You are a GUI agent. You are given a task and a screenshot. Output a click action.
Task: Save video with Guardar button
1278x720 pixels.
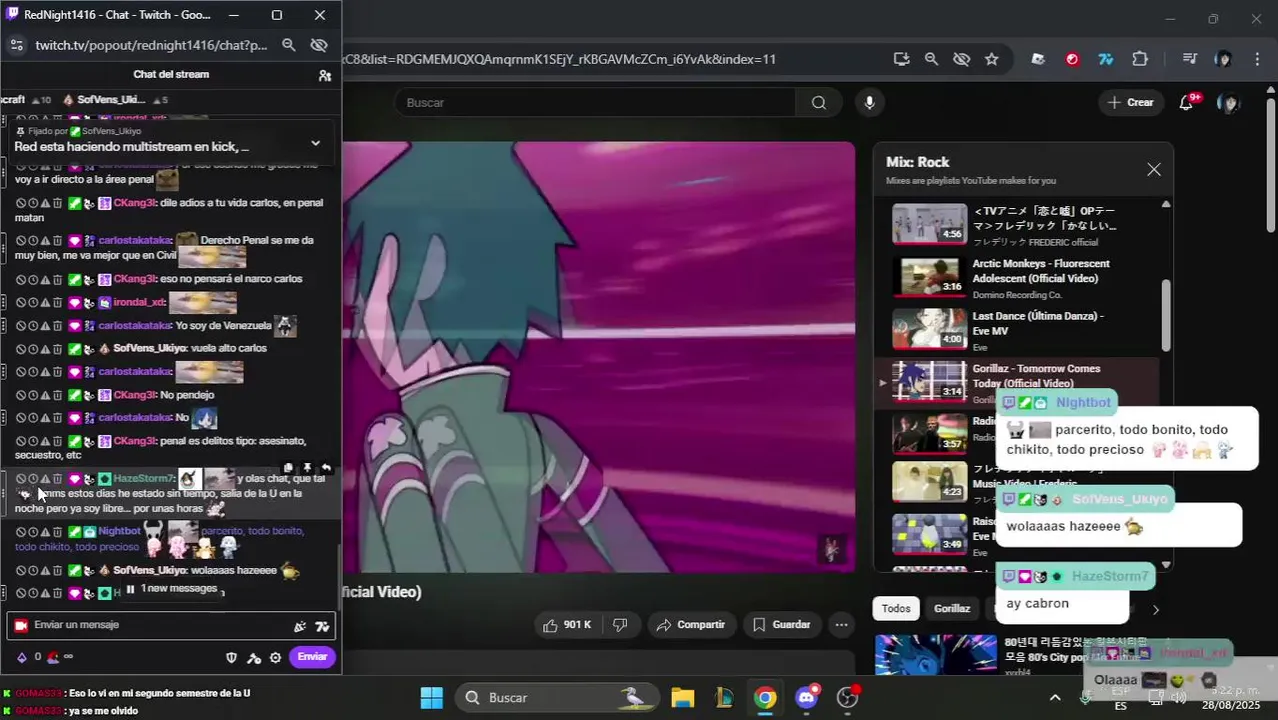781,625
